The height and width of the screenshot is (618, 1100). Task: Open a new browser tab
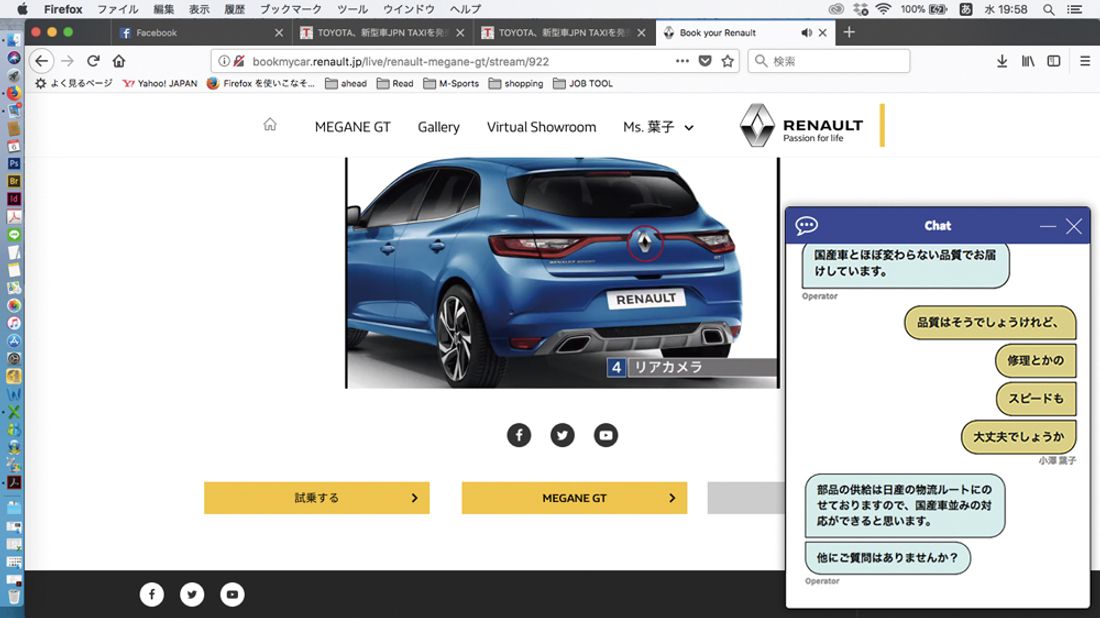pyautogui.click(x=849, y=32)
